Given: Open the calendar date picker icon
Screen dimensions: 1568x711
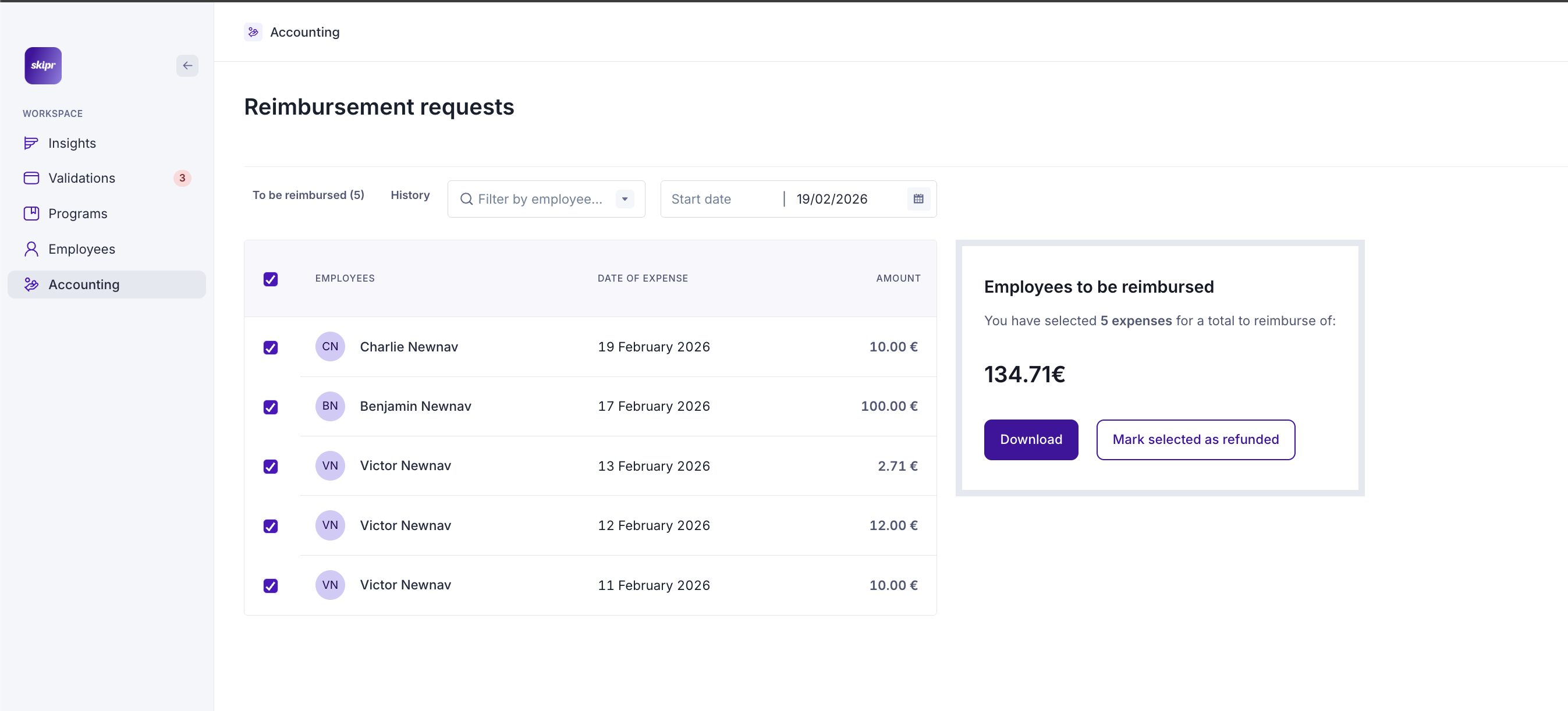Looking at the screenshot, I should pyautogui.click(x=918, y=199).
